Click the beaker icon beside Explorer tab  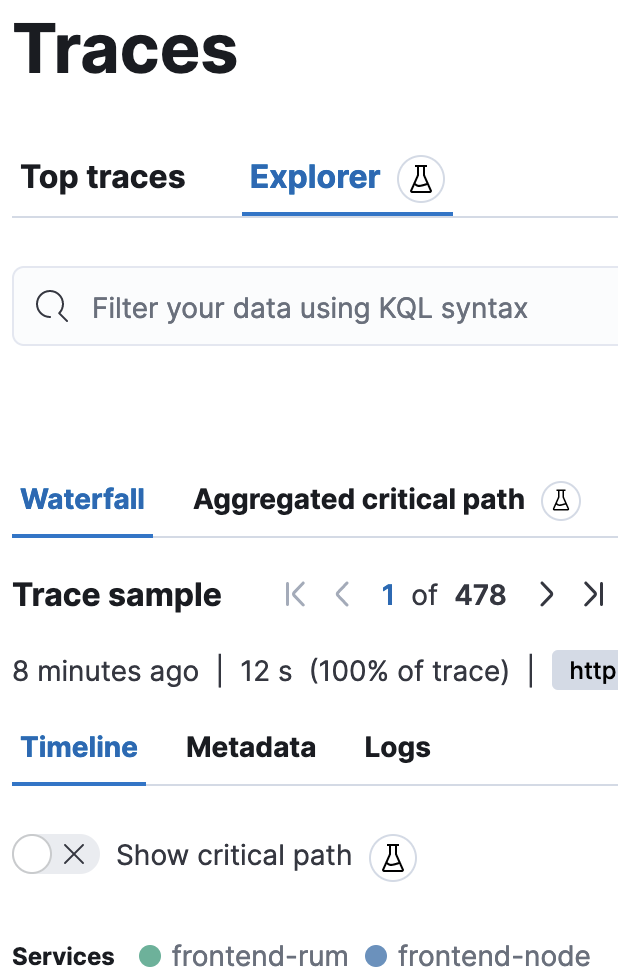pyautogui.click(x=420, y=178)
